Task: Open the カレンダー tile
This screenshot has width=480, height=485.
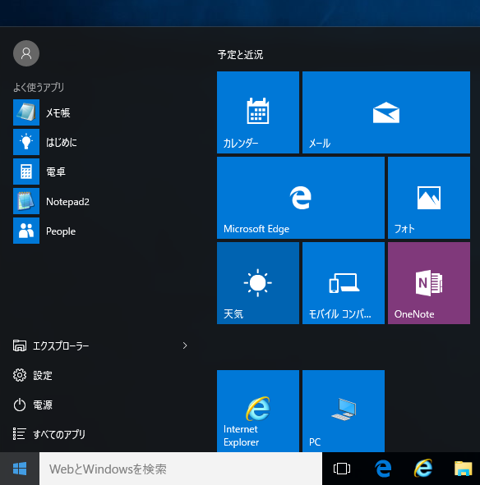Action: pyautogui.click(x=258, y=112)
